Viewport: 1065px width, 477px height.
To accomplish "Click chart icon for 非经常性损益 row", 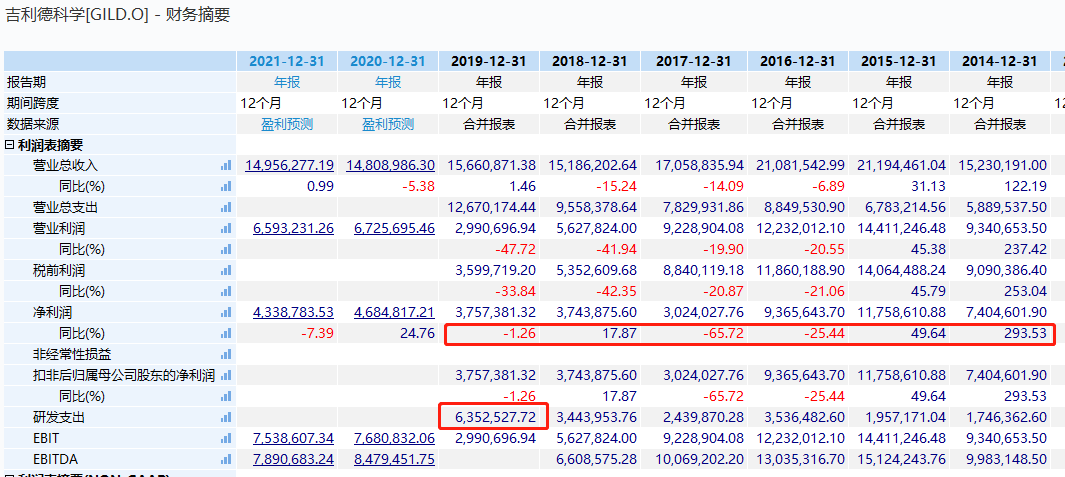I will coord(225,354).
